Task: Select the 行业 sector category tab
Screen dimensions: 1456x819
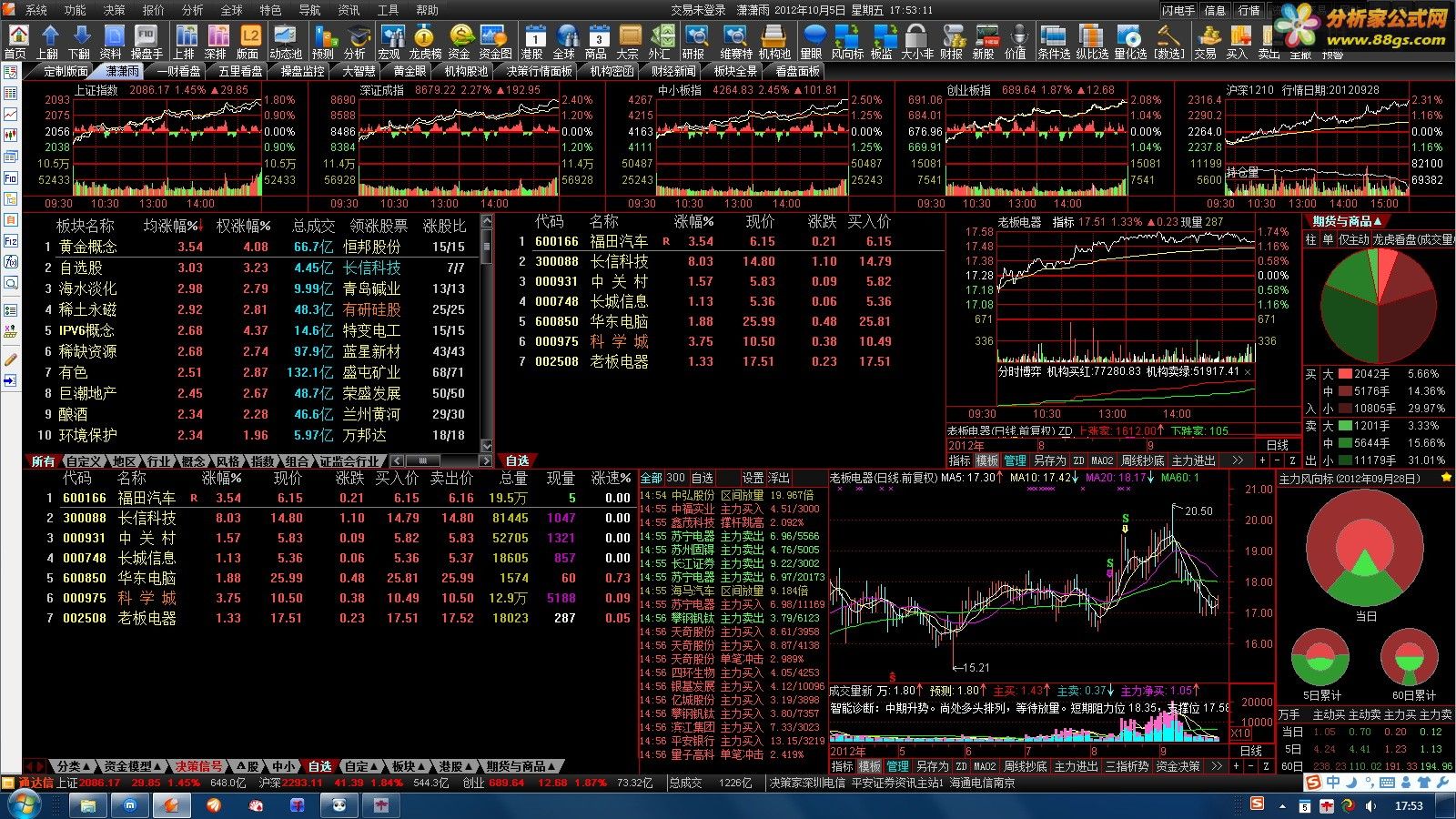Action: click(x=158, y=461)
